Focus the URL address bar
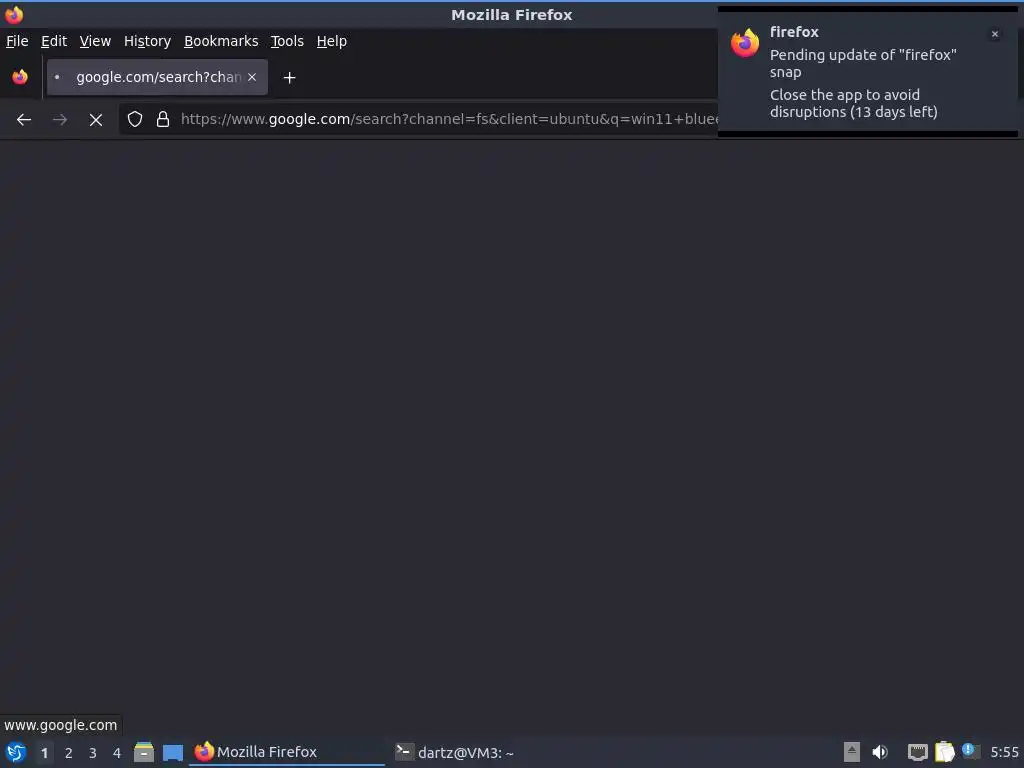Image resolution: width=1024 pixels, height=768 pixels. click(x=448, y=119)
